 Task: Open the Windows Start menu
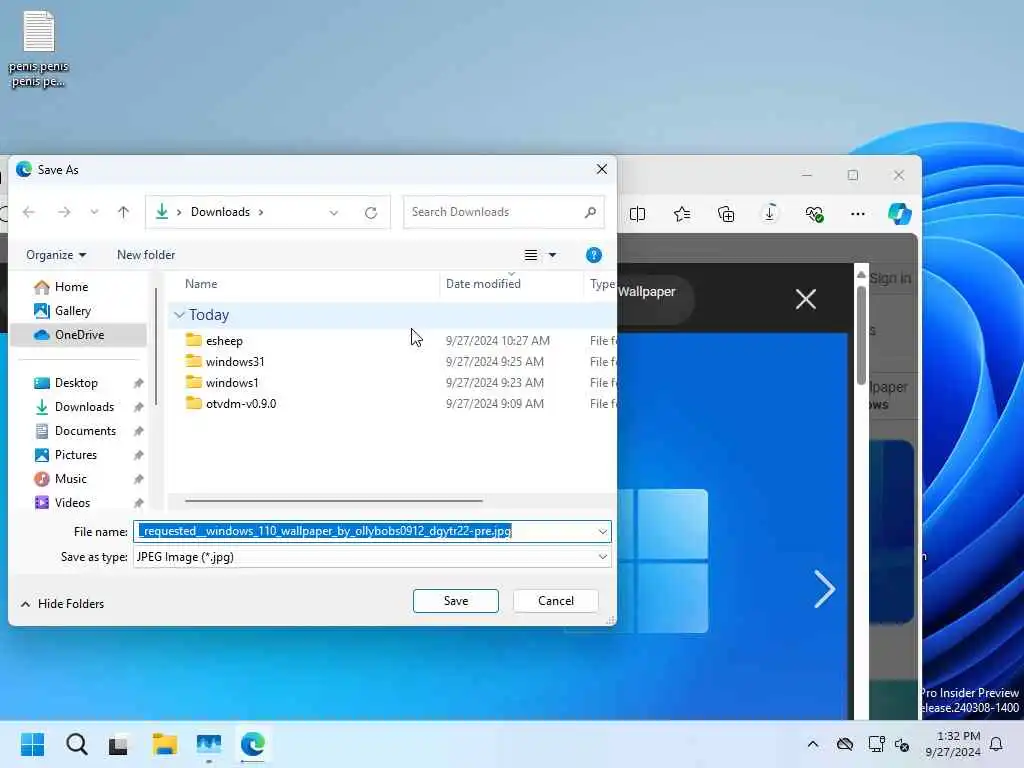coord(33,744)
